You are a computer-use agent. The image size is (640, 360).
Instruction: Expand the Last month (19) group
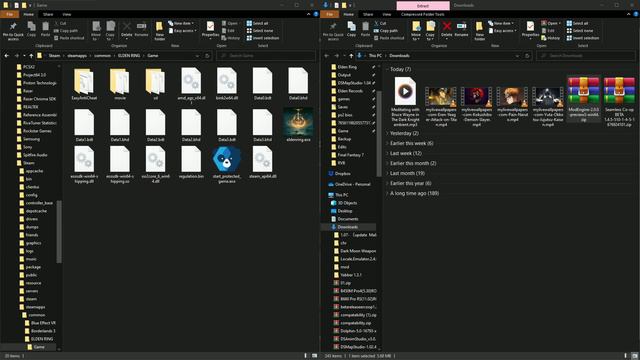coord(387,173)
